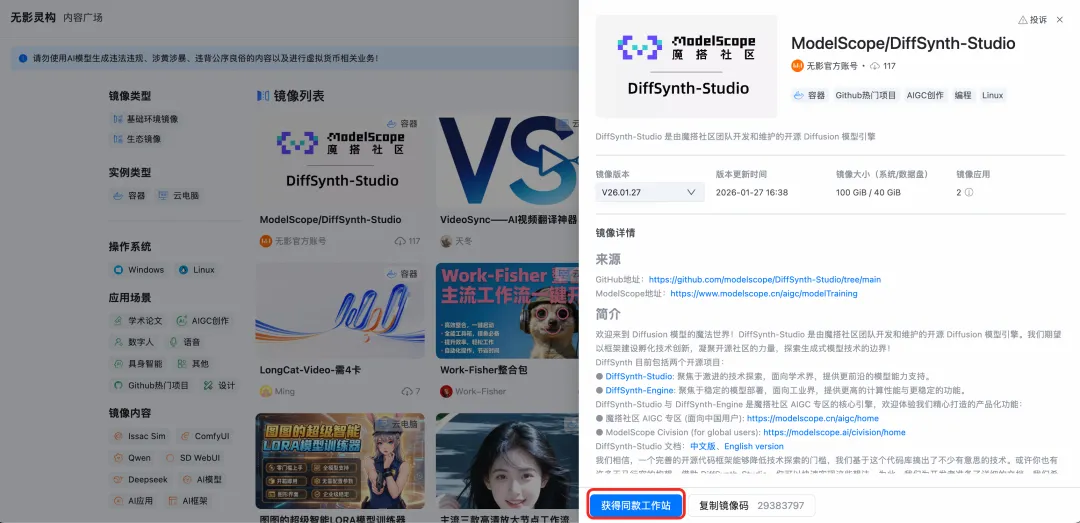
Task: Click the 无影灵构 logo text
Action: coord(33,17)
